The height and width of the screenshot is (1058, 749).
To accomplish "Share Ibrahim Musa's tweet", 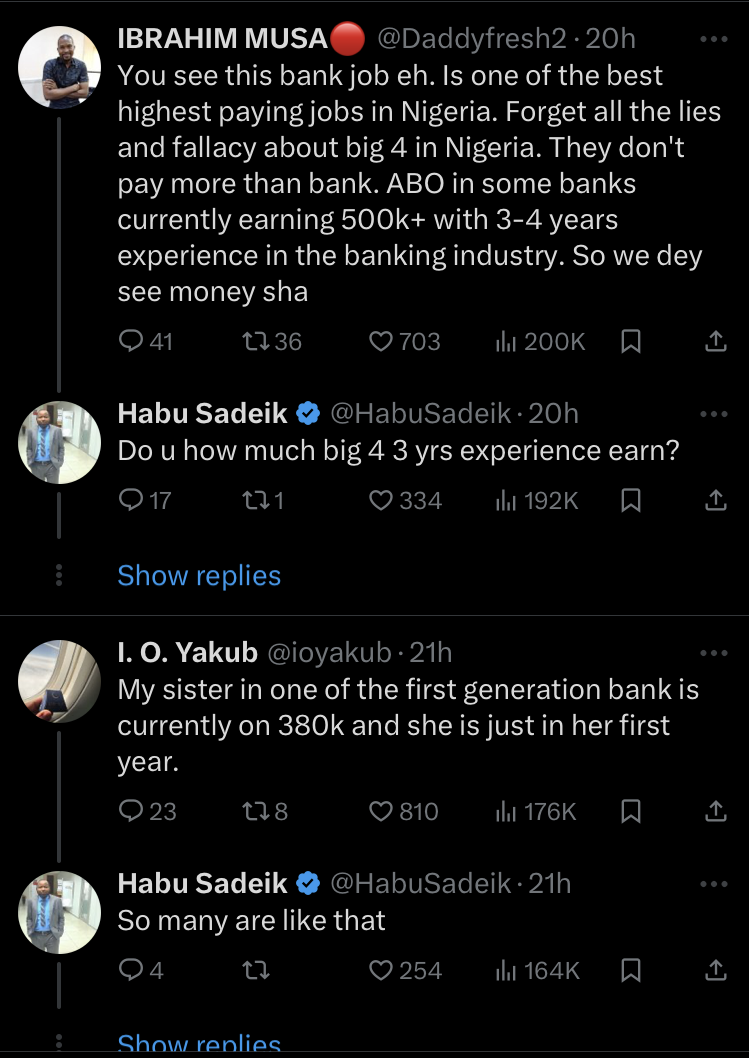I will (x=715, y=341).
